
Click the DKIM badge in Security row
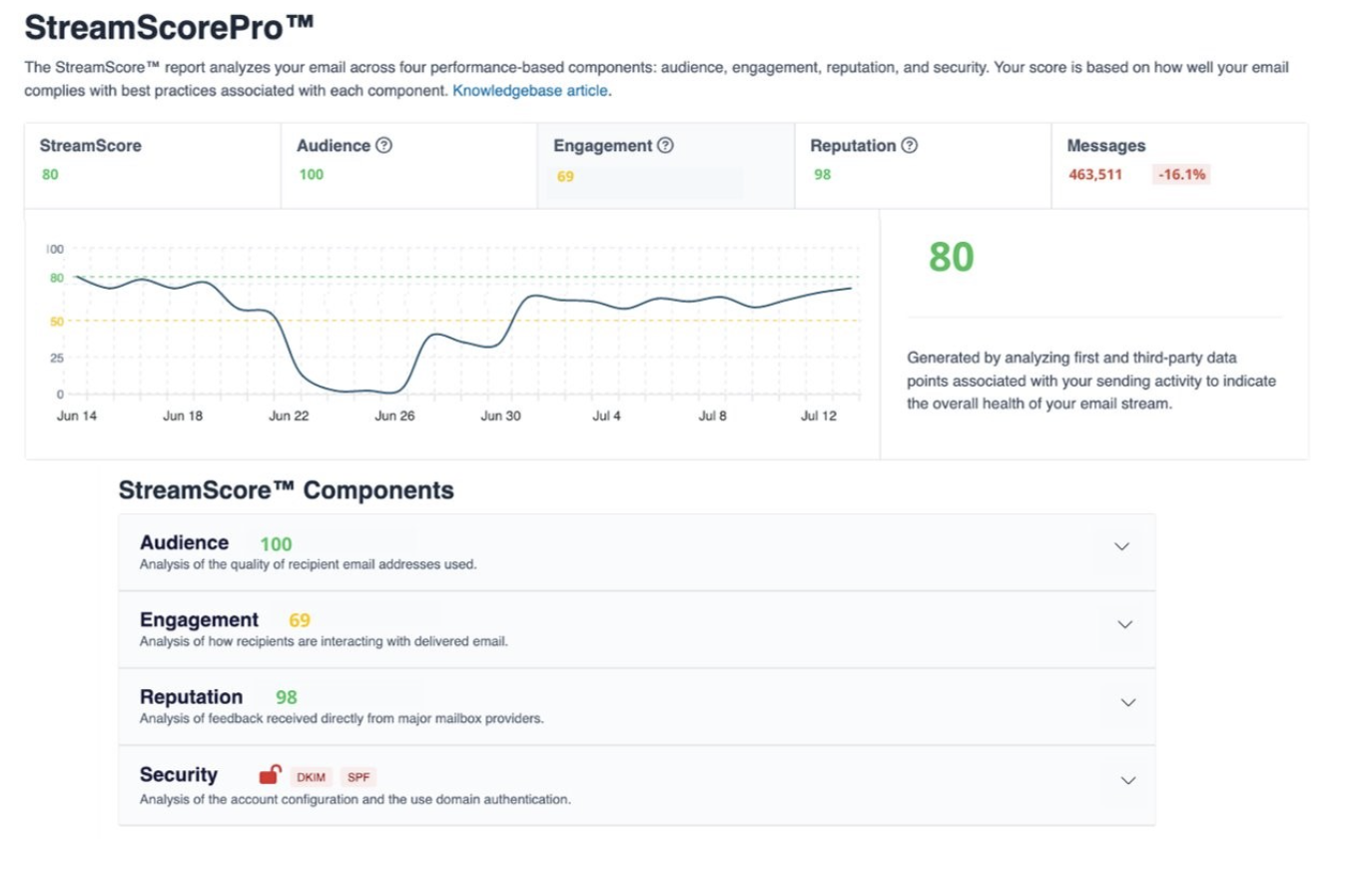[x=311, y=777]
